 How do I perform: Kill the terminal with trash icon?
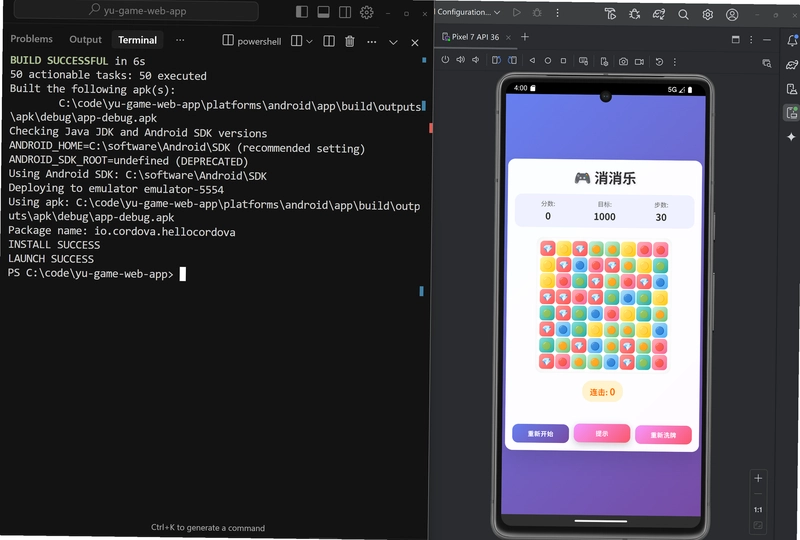349,41
